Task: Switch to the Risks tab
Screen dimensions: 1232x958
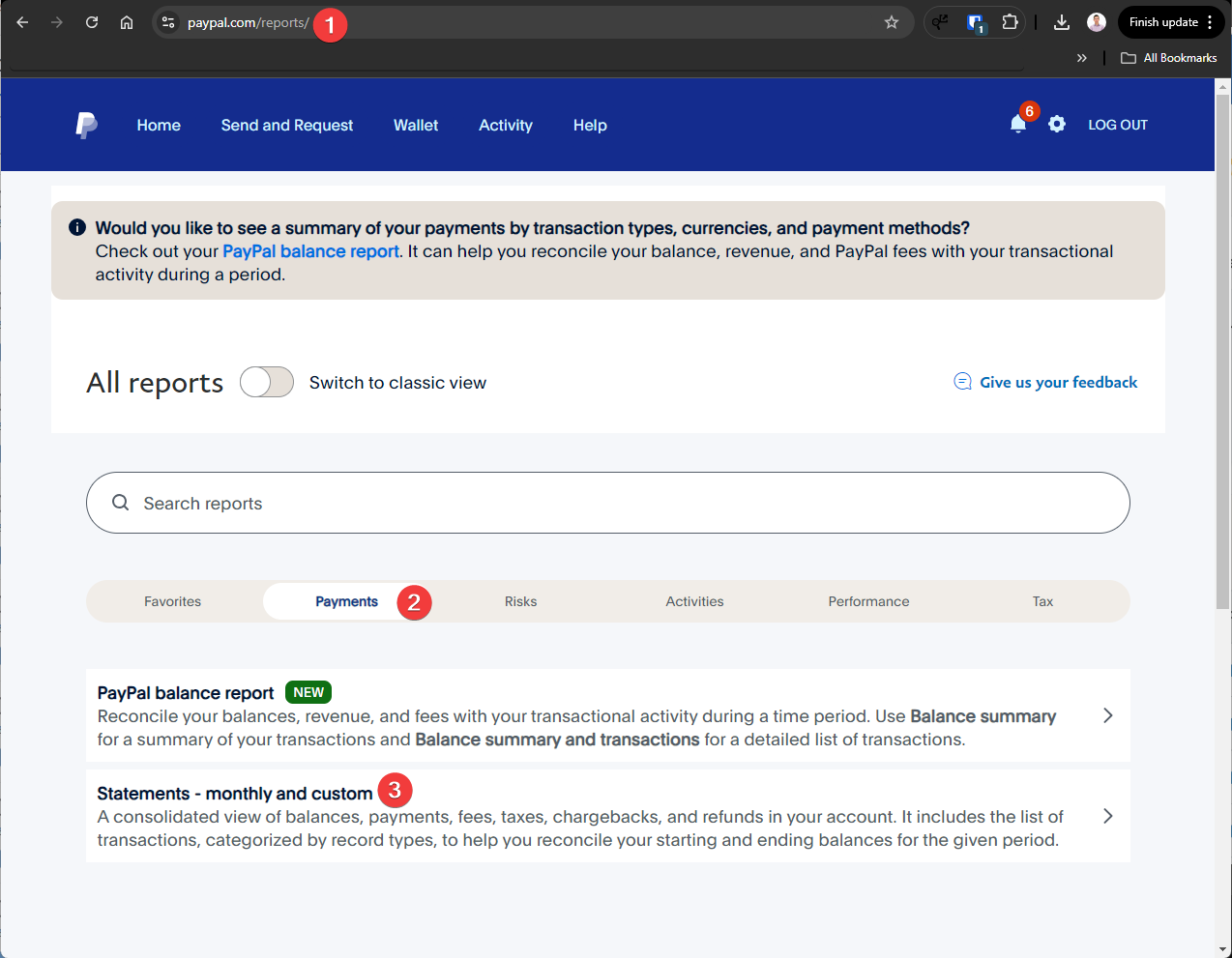Action: (x=520, y=601)
